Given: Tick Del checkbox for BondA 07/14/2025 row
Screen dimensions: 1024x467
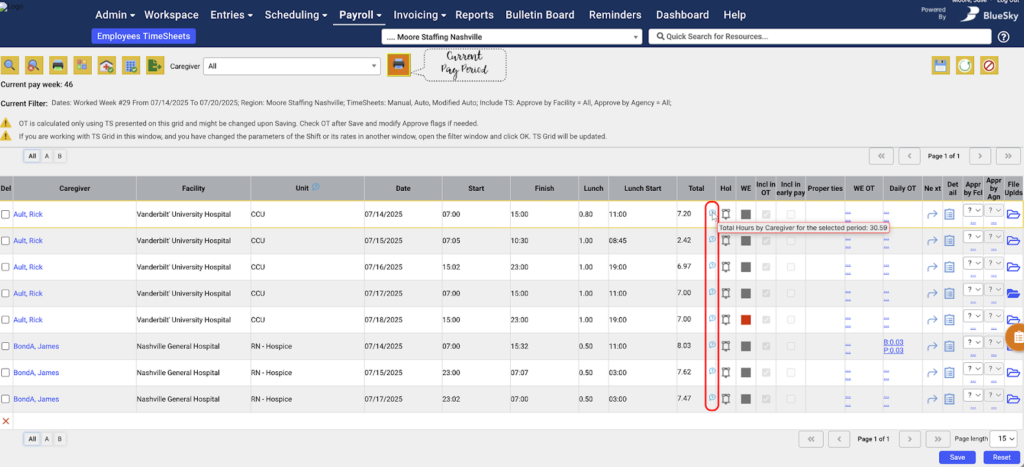Looking at the screenshot, I should [x=7, y=346].
